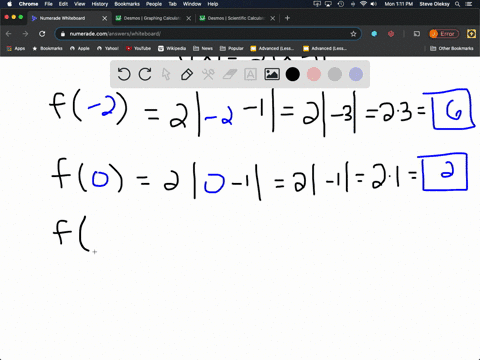
Task: Switch to Desmos Graphing Calculator tab
Action: click(x=152, y=18)
